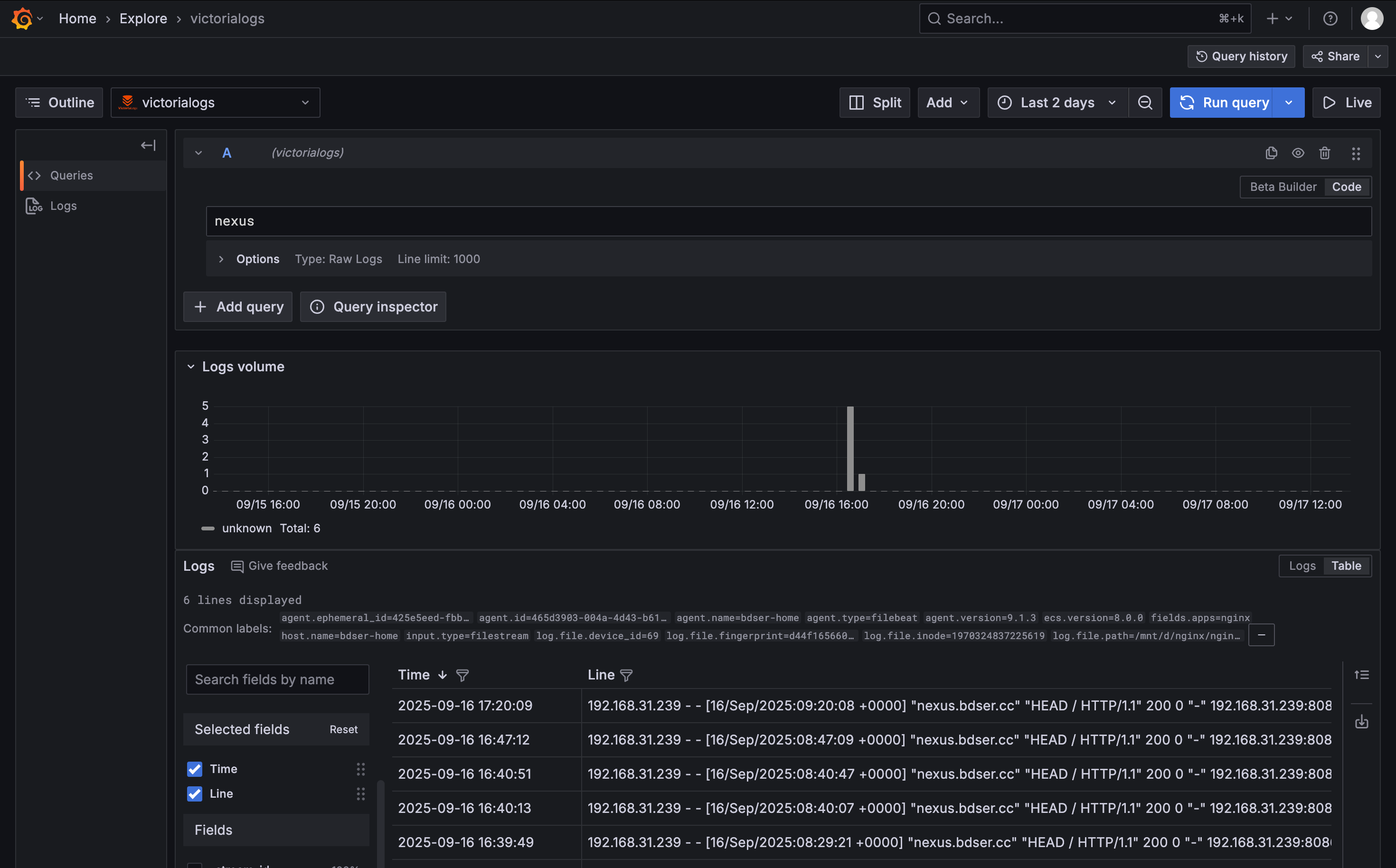Open the victorialogs datasource dropdown
This screenshot has width=1396, height=868.
[215, 103]
